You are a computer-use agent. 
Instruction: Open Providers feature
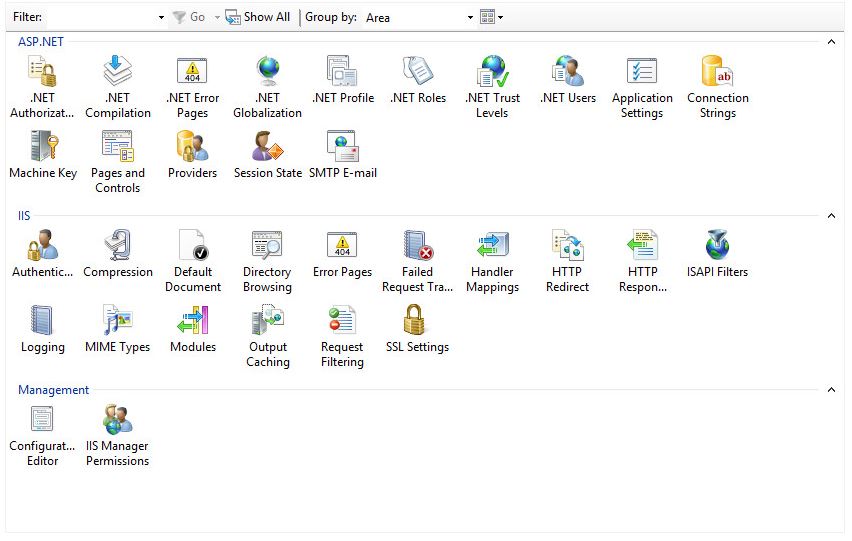(192, 155)
